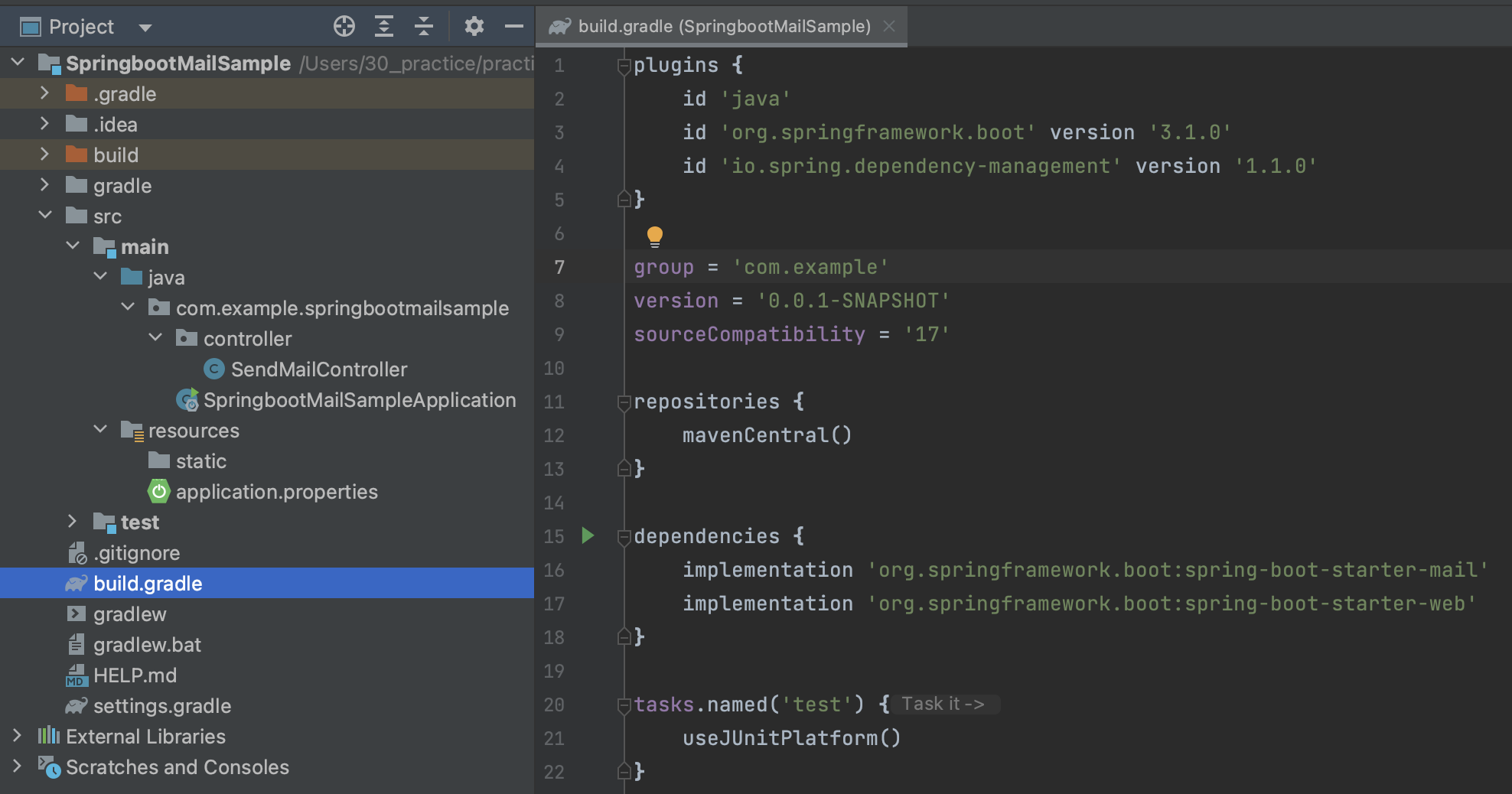Switch to build.gradle editor tab
The width and height of the screenshot is (1512, 794).
click(x=723, y=27)
